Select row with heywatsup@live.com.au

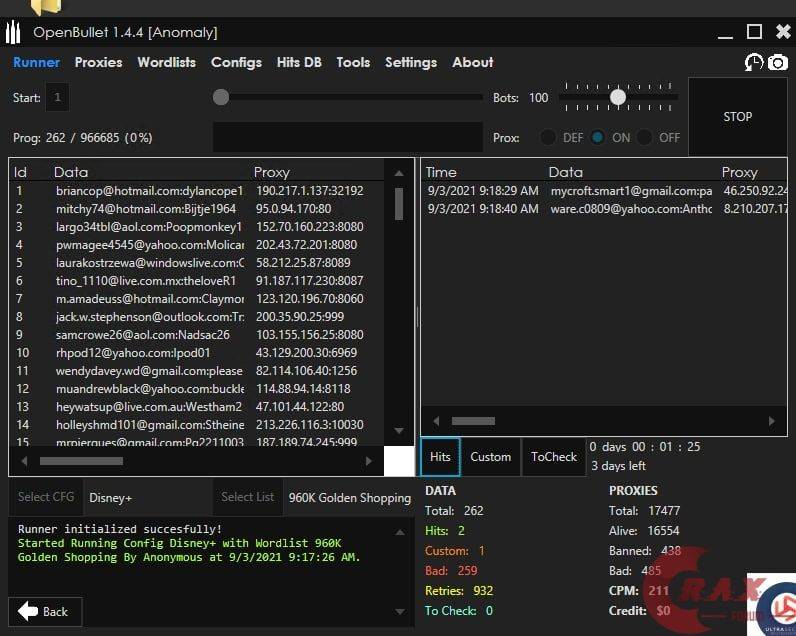(196, 407)
